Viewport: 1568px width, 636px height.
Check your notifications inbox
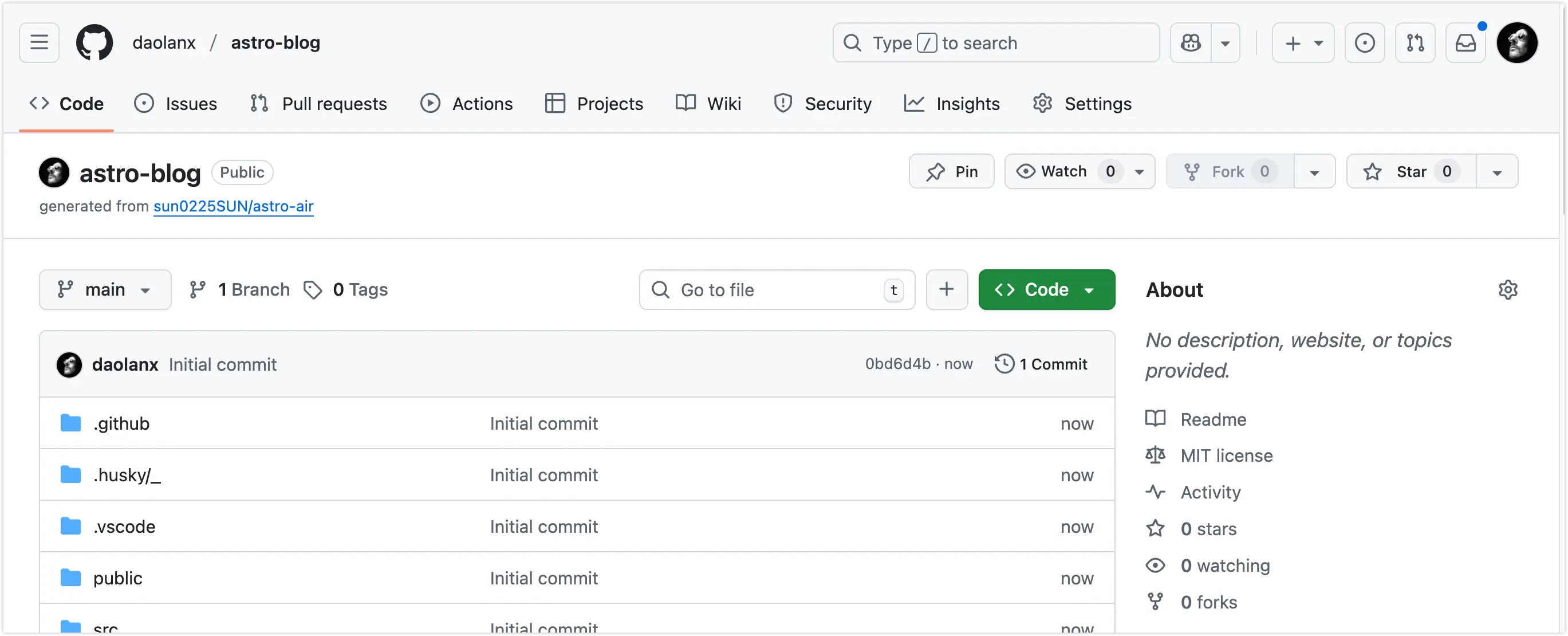[x=1465, y=42]
